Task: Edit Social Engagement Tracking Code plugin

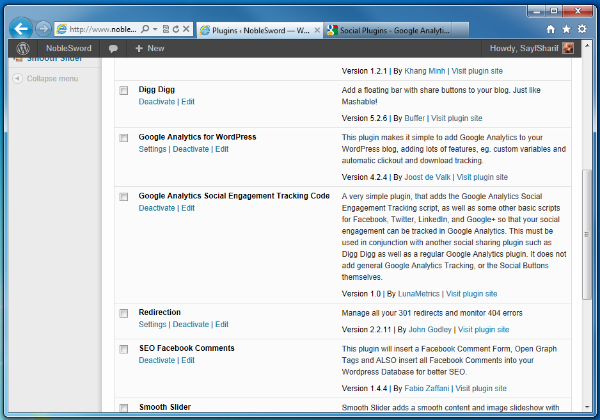Action: (188, 208)
